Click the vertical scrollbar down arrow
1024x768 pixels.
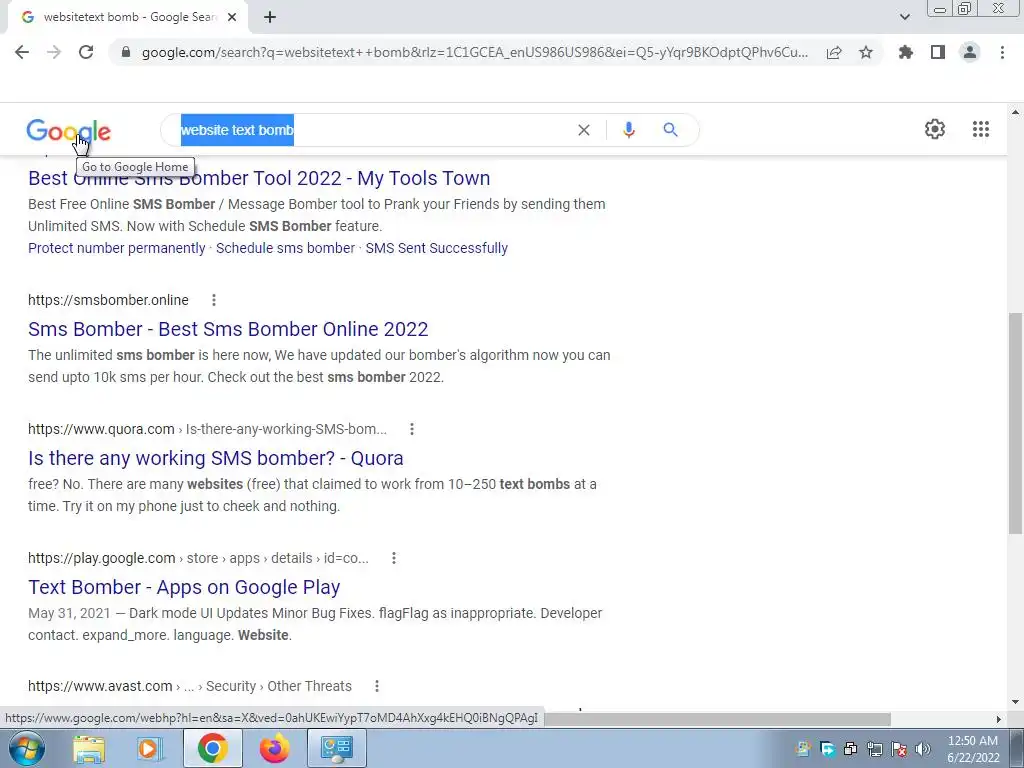pyautogui.click(x=1015, y=703)
